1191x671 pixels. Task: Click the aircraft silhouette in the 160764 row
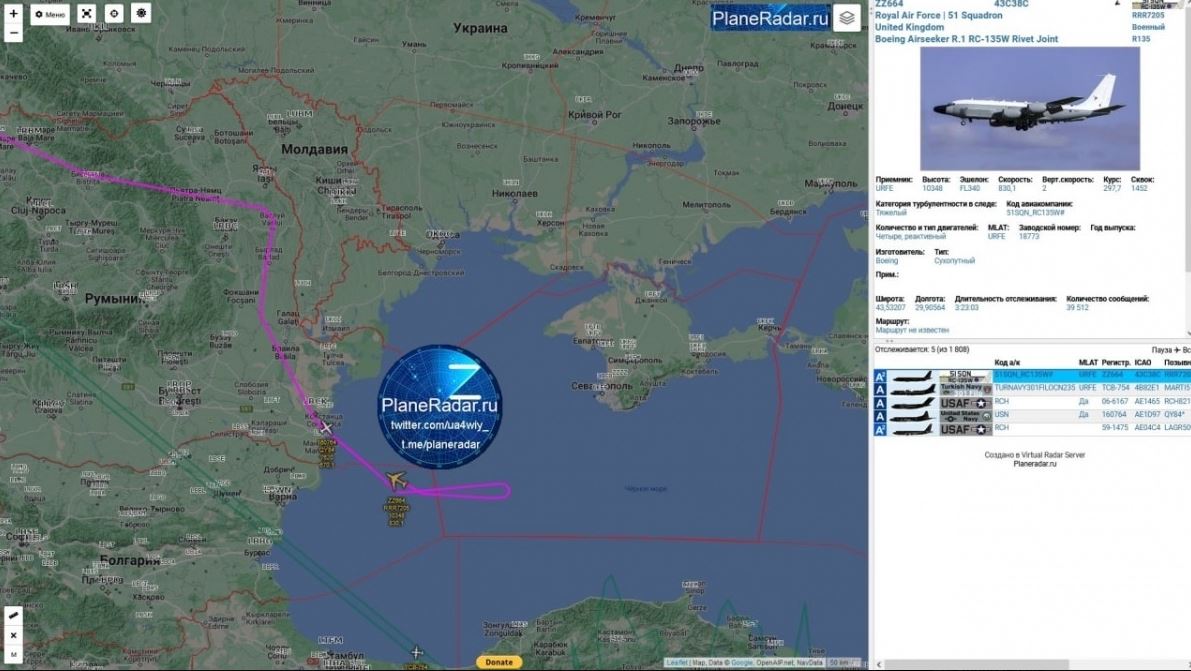912,416
